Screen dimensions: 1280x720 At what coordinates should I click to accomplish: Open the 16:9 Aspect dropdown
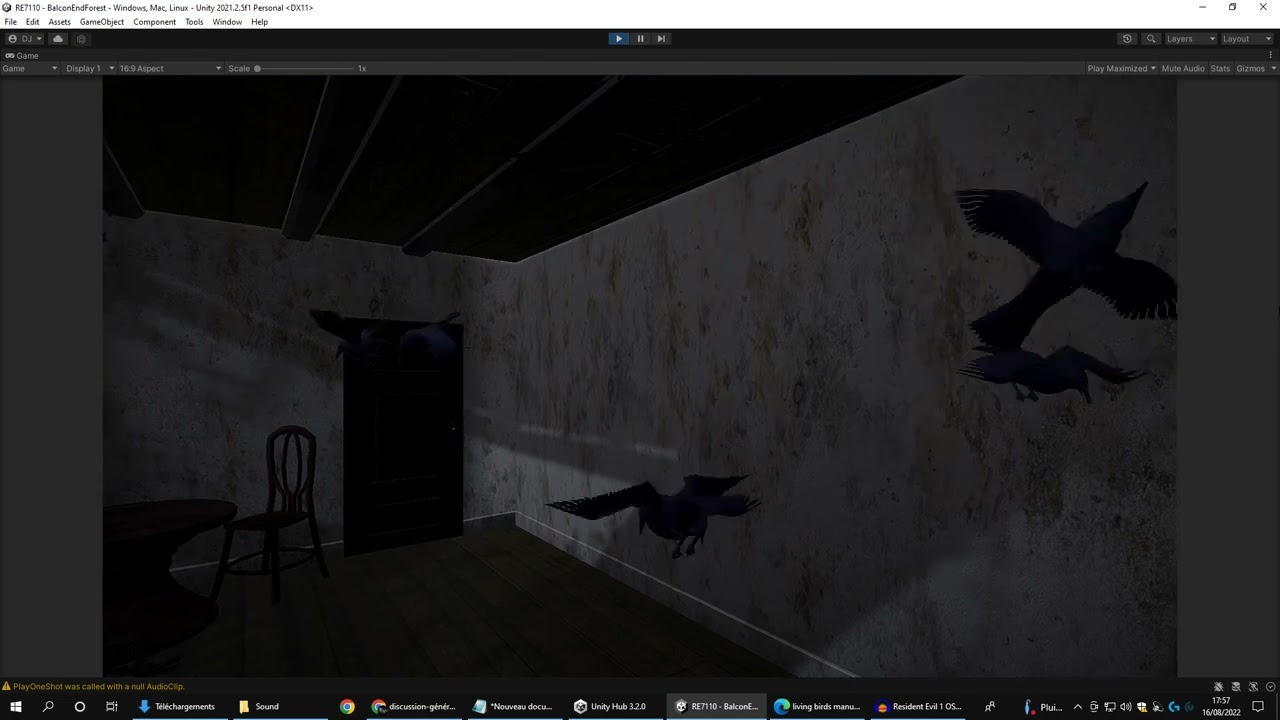tap(170, 68)
